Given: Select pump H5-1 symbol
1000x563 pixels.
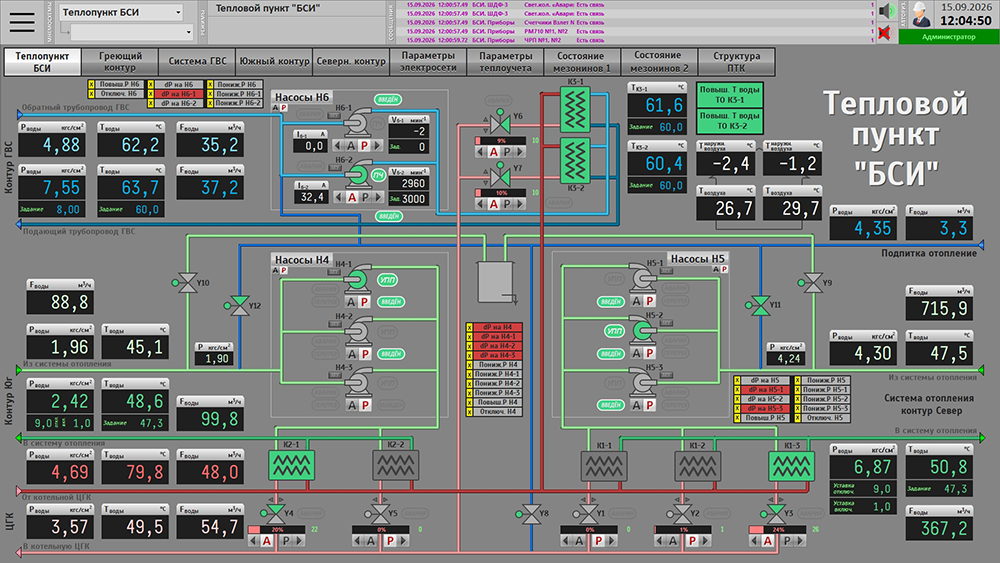Looking at the screenshot, I should point(643,278).
